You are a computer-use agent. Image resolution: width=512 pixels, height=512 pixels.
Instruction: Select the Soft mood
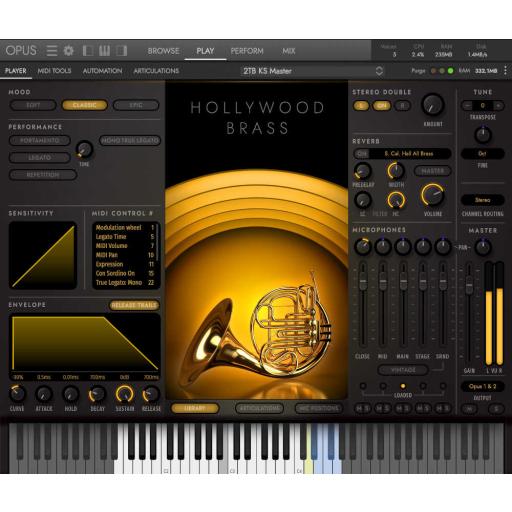[x=33, y=105]
